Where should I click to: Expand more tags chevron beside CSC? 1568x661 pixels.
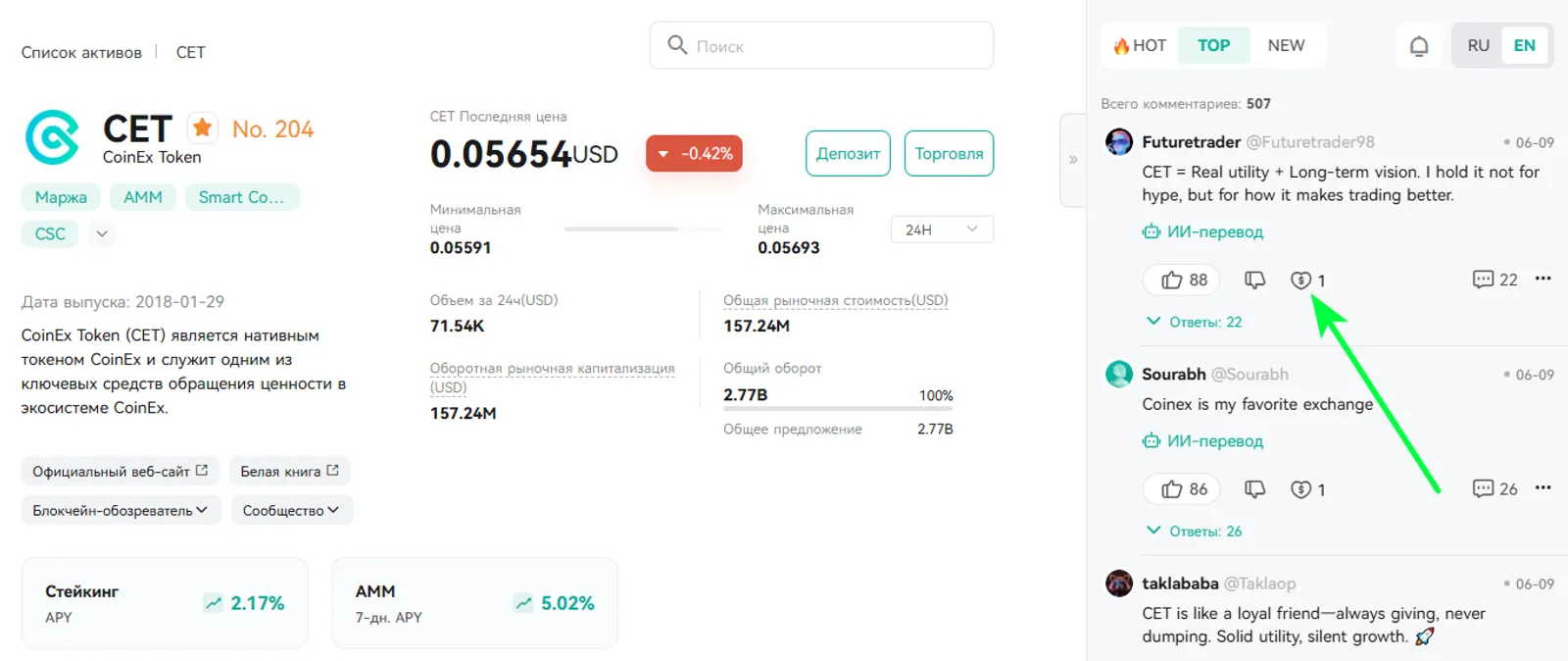(102, 233)
